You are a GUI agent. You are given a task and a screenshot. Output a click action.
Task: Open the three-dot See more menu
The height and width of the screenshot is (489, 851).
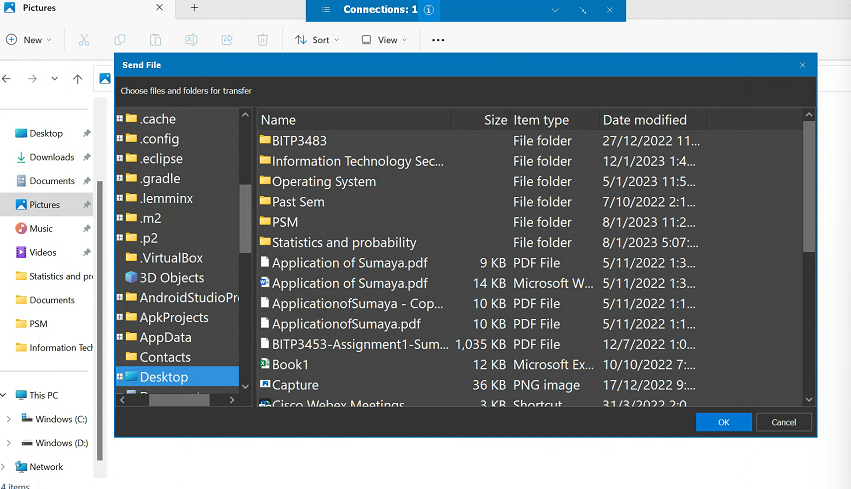438,40
